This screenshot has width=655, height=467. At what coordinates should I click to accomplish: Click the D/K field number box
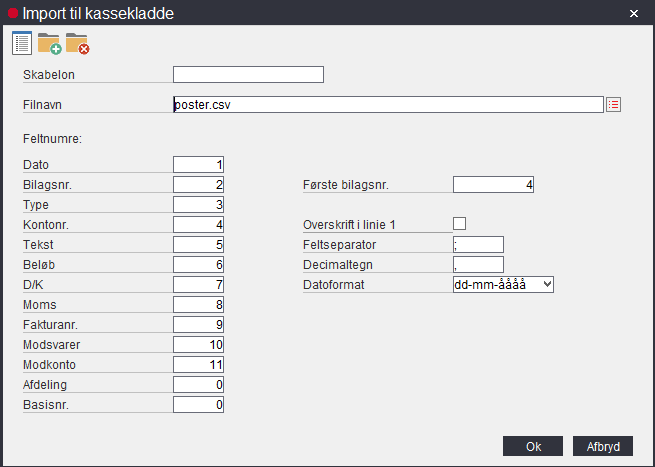click(x=198, y=285)
